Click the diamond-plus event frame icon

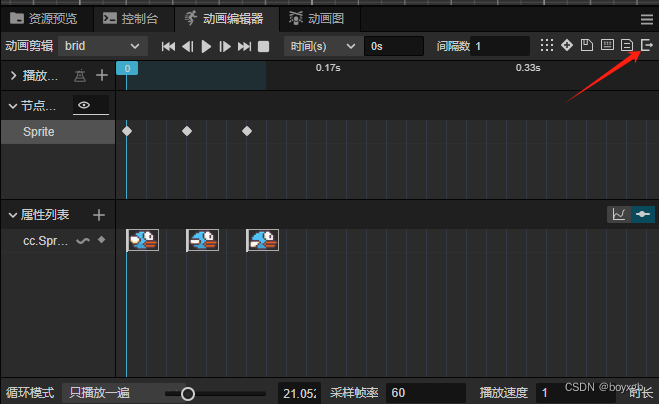click(567, 45)
